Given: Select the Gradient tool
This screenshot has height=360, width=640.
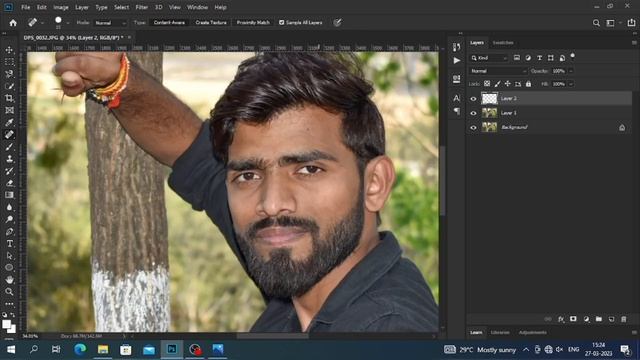Looking at the screenshot, I should [x=9, y=195].
